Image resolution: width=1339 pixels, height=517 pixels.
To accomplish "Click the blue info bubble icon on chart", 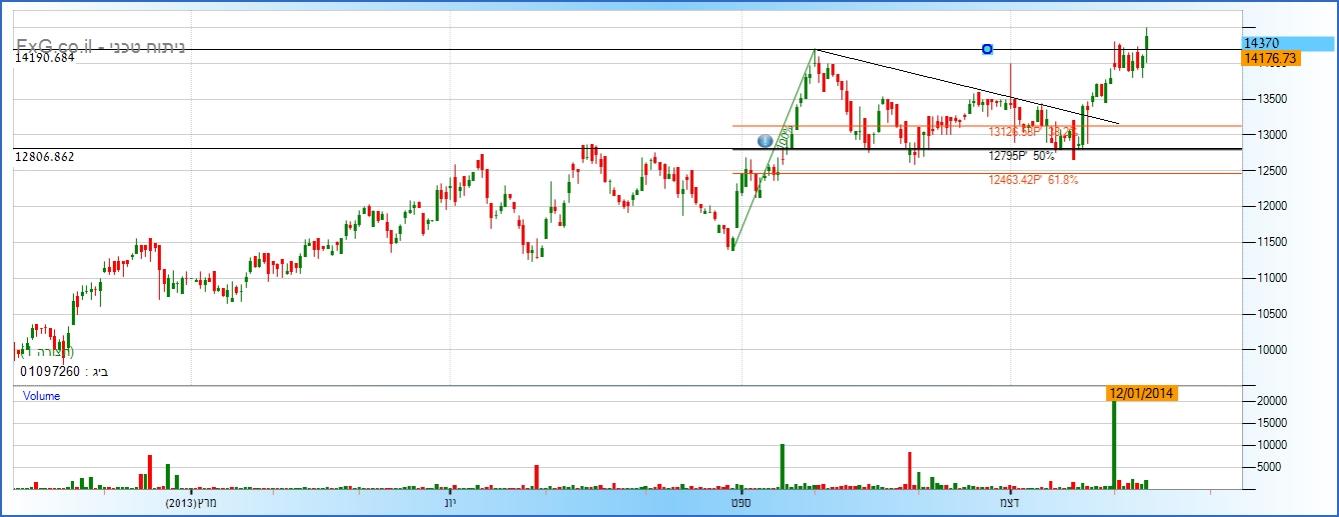I will point(765,141).
